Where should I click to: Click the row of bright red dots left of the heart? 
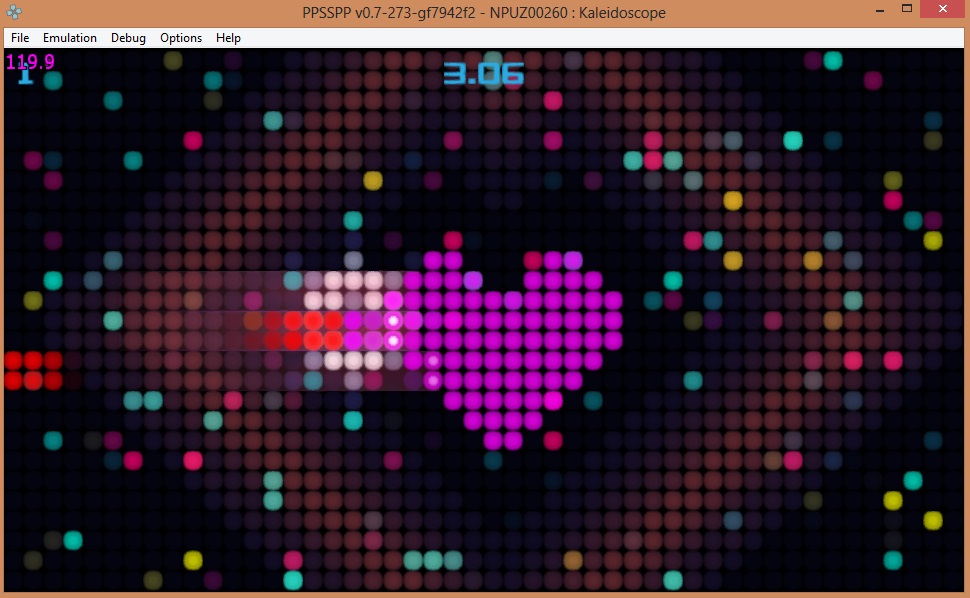tap(303, 321)
